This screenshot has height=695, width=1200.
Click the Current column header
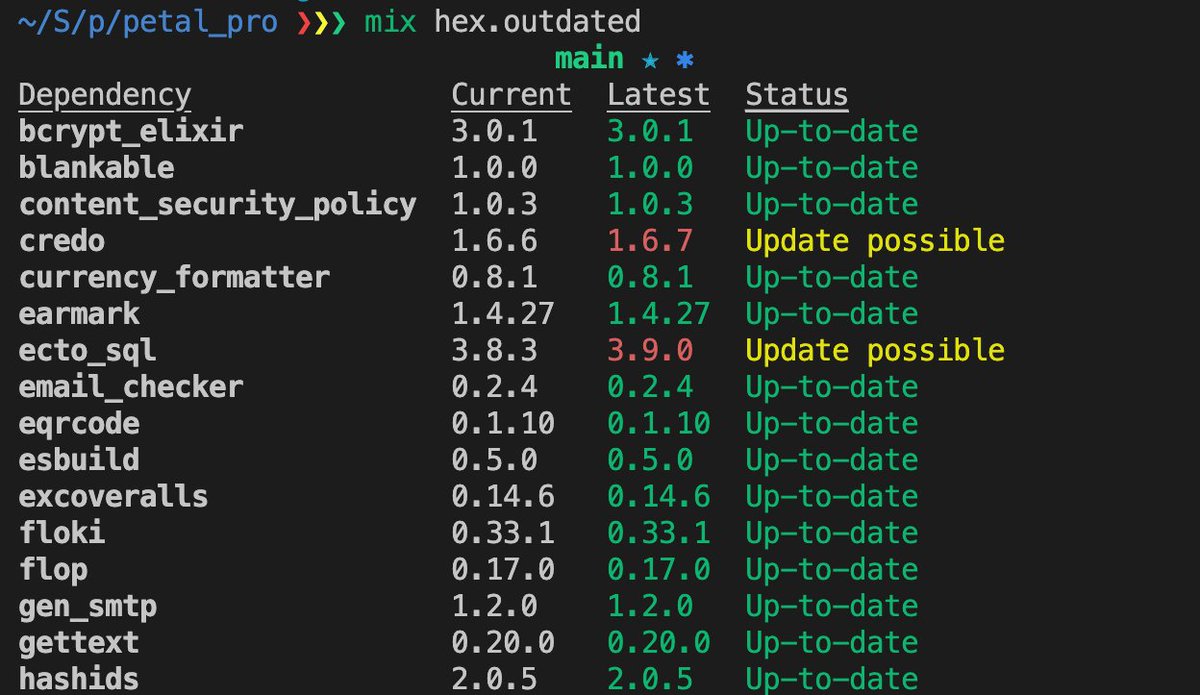point(512,95)
